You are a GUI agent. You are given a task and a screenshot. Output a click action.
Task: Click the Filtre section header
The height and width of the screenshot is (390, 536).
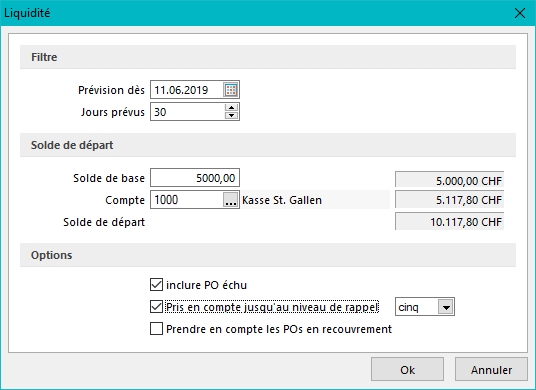pyautogui.click(x=268, y=57)
